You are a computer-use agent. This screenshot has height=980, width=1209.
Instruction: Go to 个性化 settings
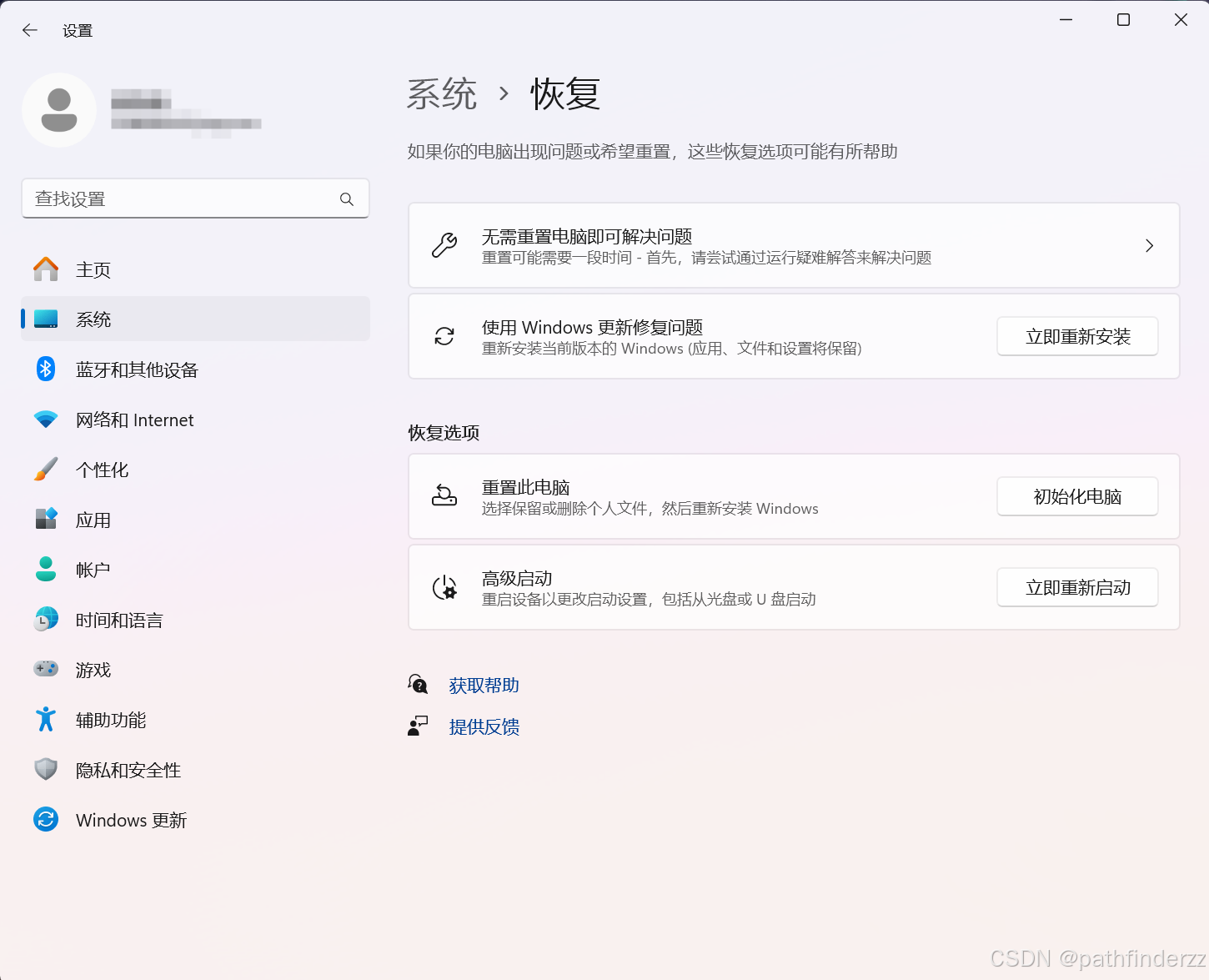click(x=195, y=470)
